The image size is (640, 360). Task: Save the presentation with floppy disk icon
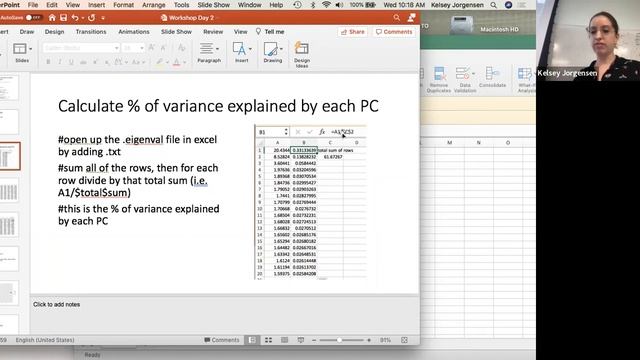pos(63,18)
